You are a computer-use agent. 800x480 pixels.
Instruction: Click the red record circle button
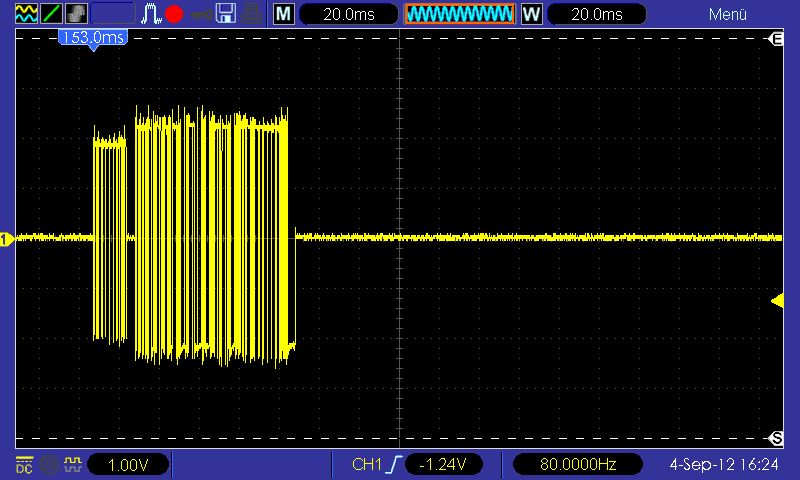[174, 14]
